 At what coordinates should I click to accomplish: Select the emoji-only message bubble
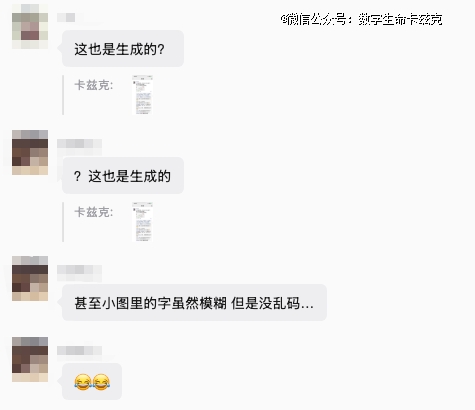point(92,382)
